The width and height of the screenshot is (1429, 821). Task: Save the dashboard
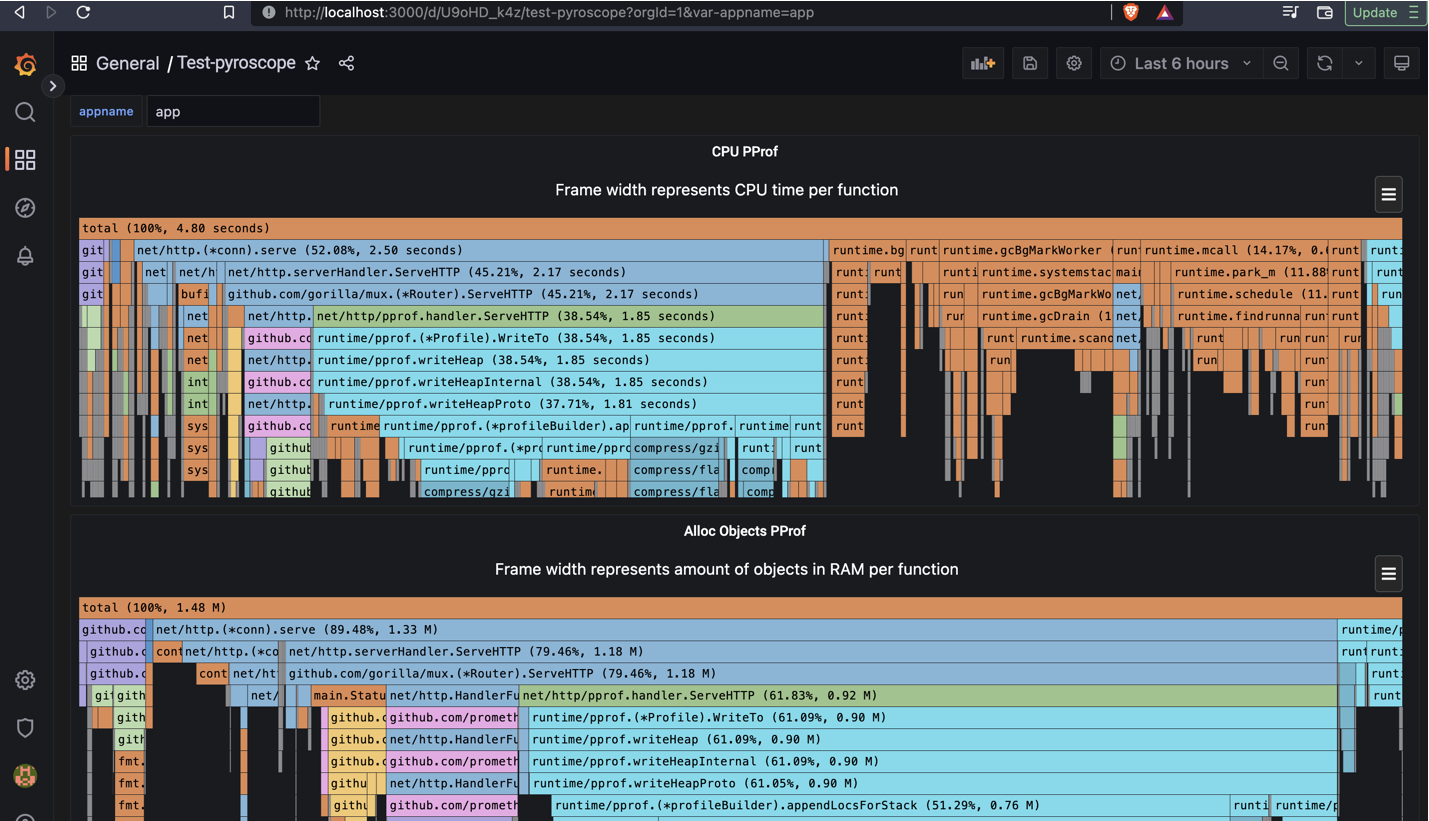(x=1030, y=63)
